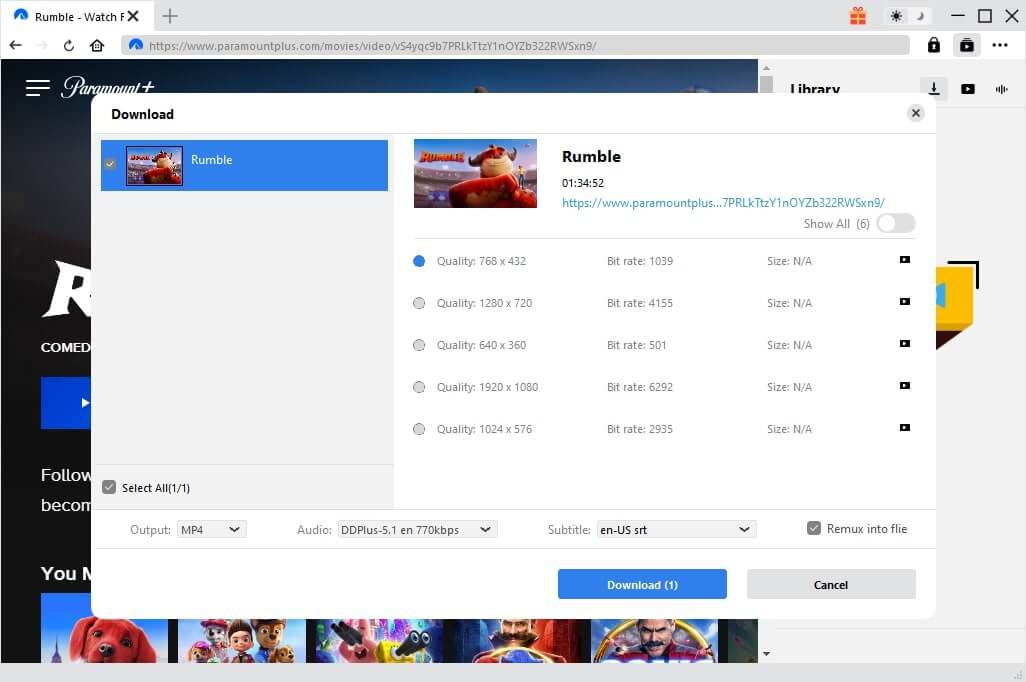This screenshot has height=682, width=1026.
Task: Open the video player icon in the Library panel
Action: coord(968,89)
